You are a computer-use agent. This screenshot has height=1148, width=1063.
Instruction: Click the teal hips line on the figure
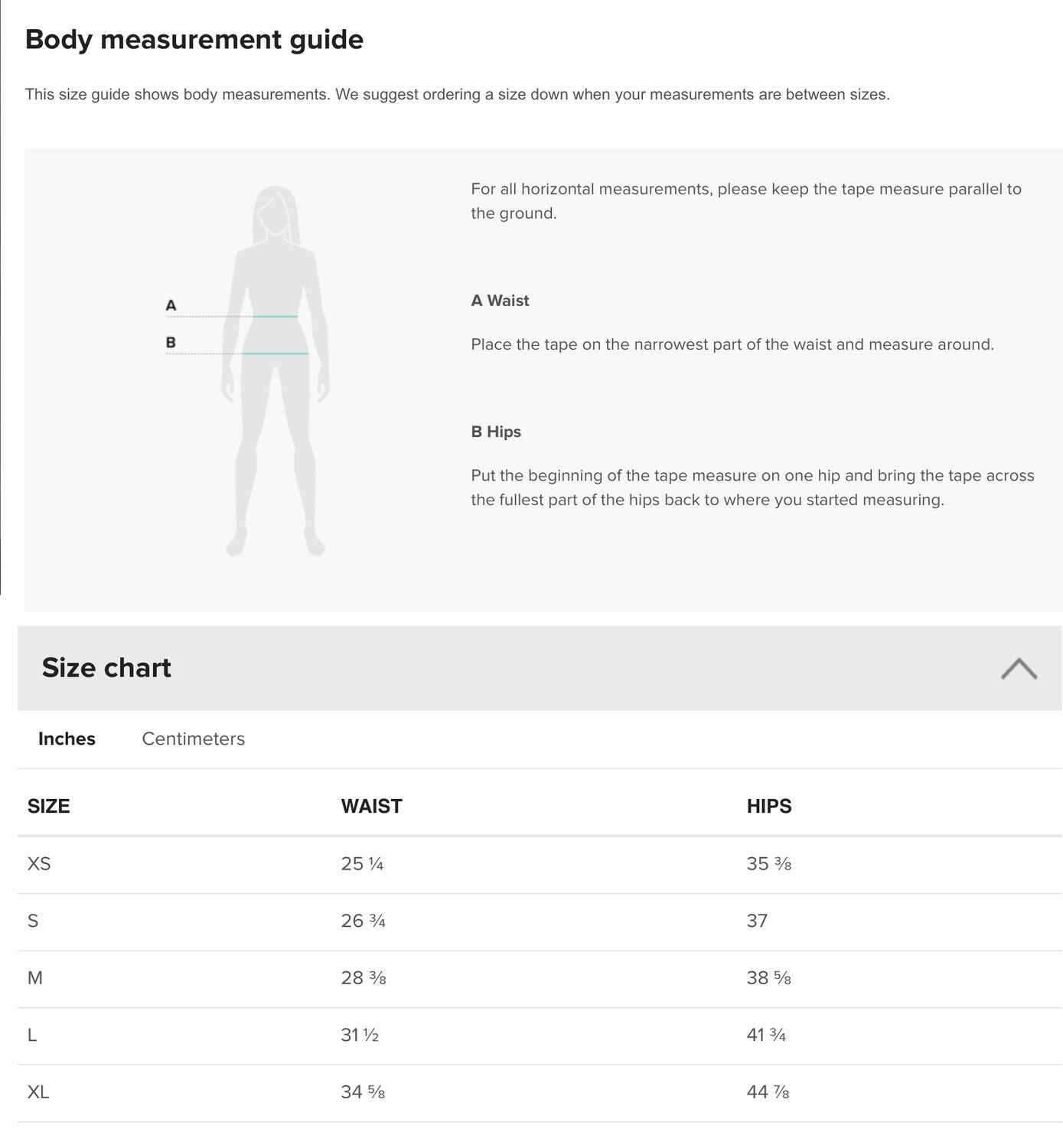[x=275, y=354]
